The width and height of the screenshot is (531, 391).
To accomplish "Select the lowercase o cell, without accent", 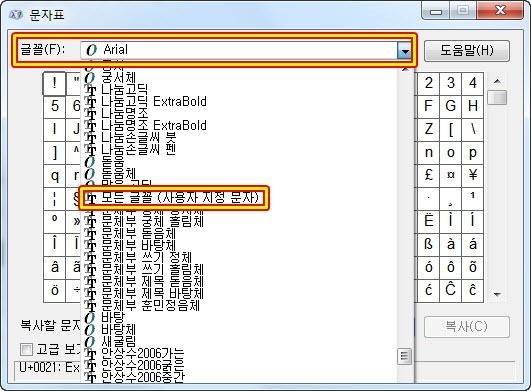I will [450, 153].
